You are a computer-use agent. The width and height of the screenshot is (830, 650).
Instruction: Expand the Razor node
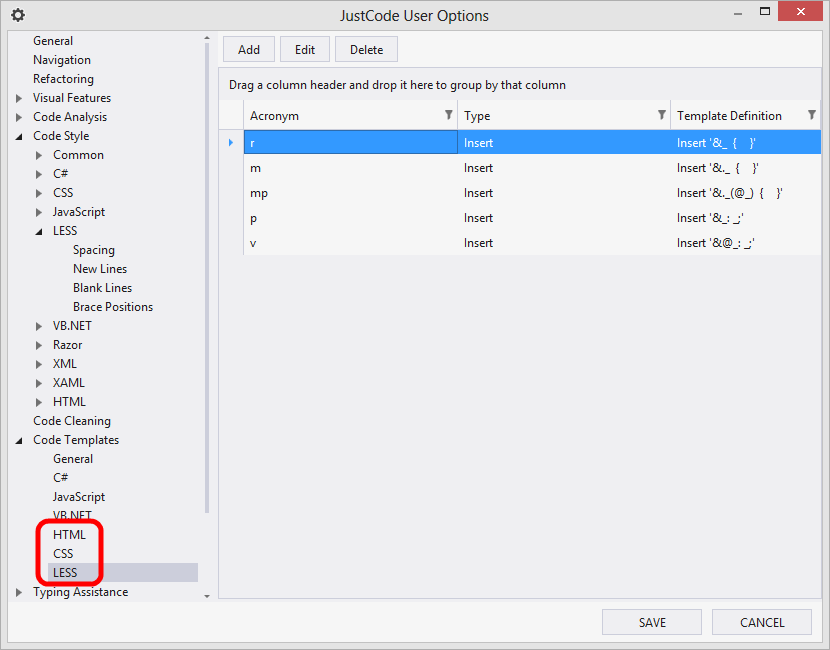(39, 346)
